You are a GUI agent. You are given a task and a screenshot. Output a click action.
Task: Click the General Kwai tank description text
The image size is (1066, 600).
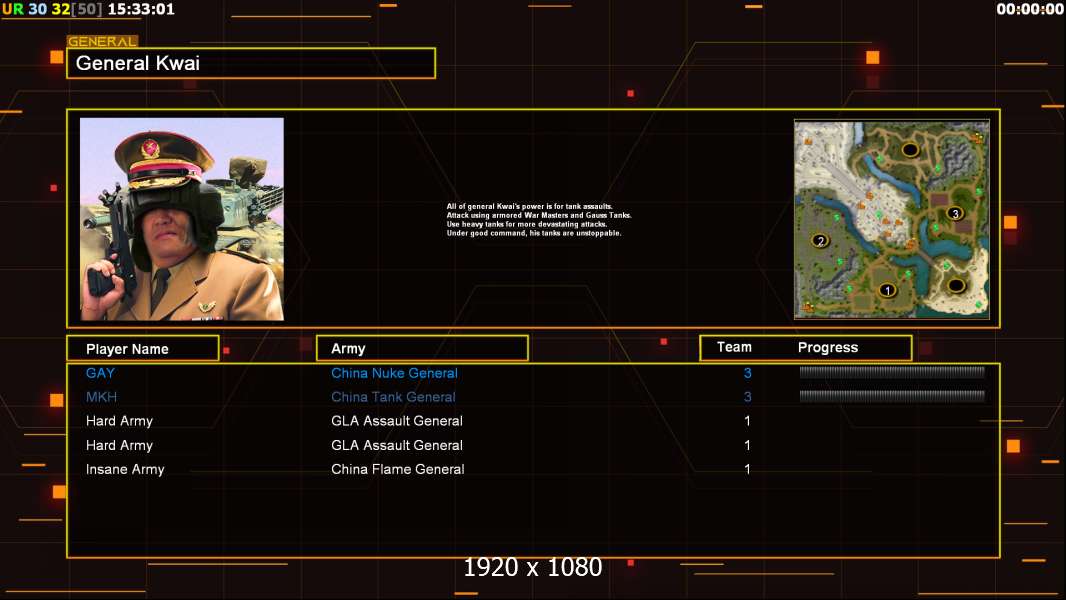539,219
